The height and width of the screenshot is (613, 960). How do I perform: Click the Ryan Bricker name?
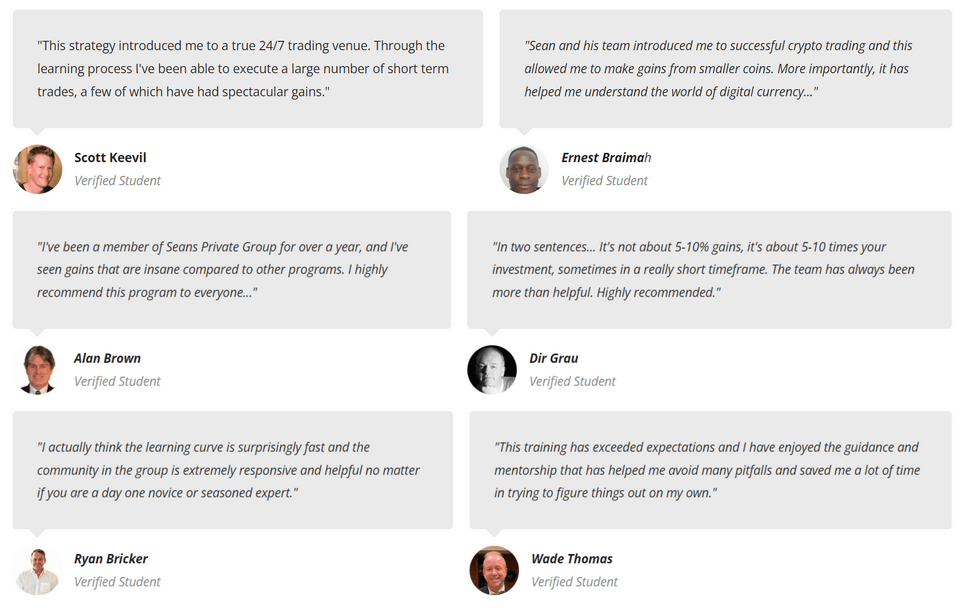[x=111, y=559]
